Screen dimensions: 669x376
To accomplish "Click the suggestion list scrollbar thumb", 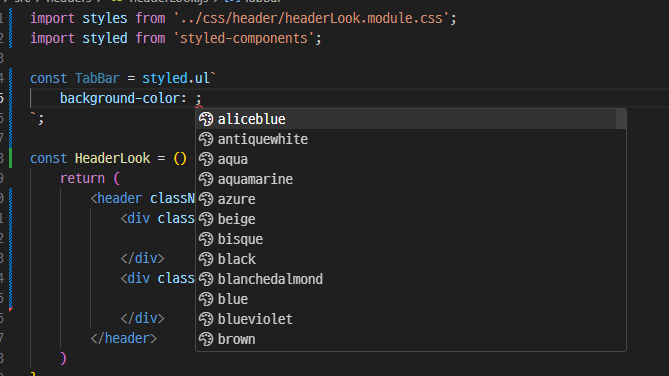I will (x=621, y=119).
